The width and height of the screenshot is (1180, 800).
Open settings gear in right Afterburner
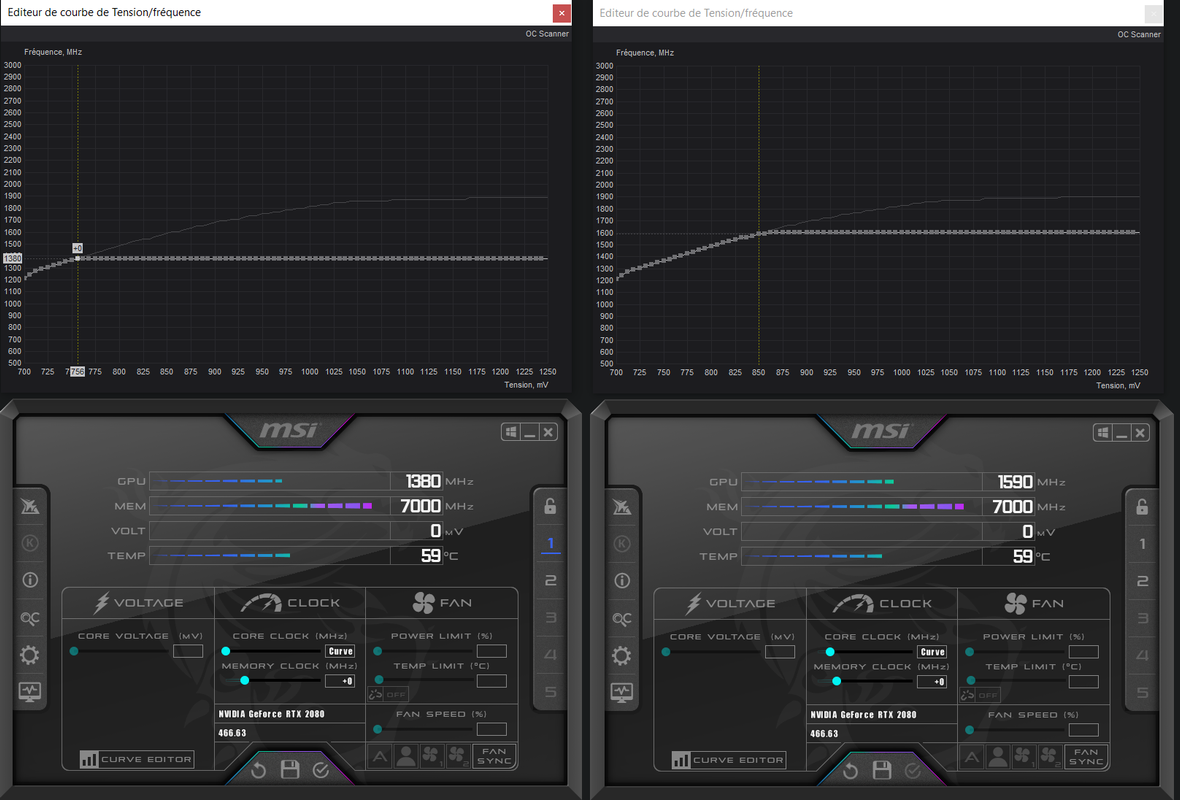tap(622, 656)
